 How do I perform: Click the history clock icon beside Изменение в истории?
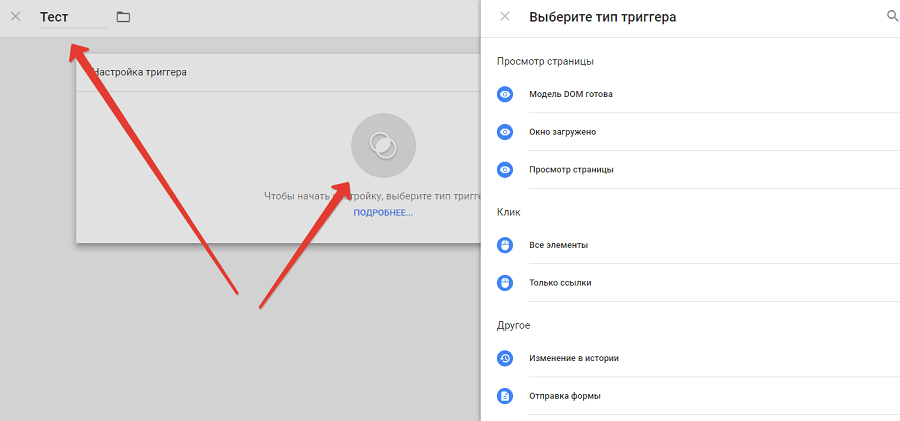[505, 358]
